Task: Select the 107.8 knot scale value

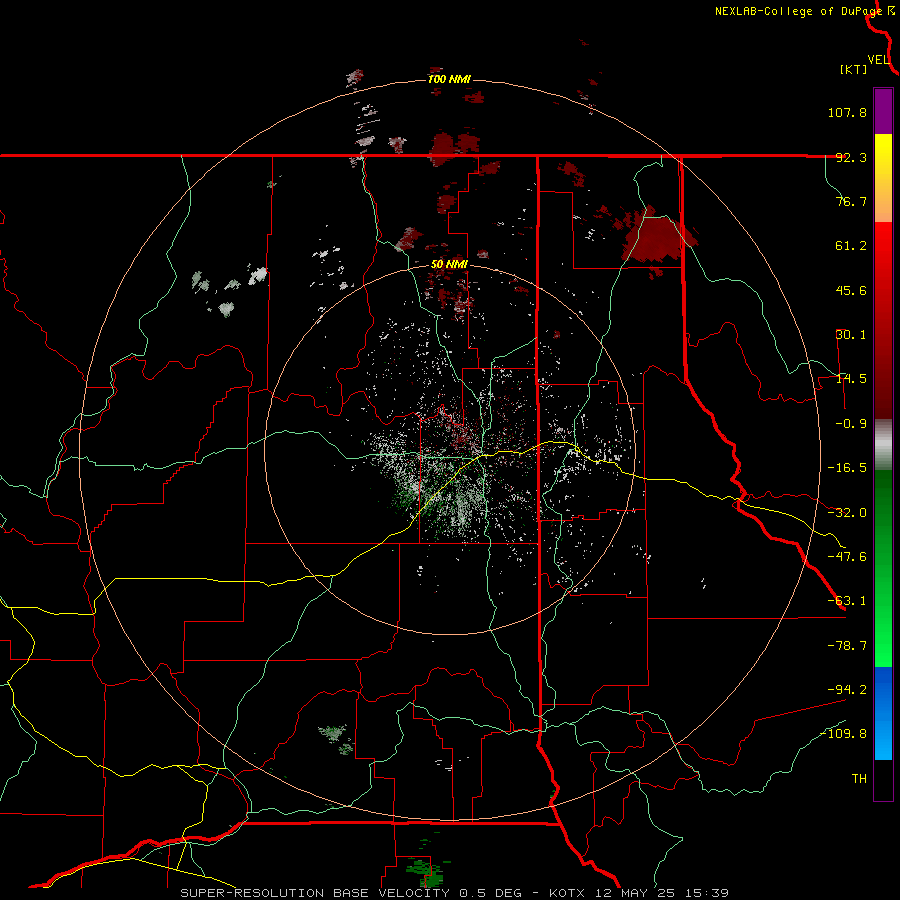Action: coord(847,112)
